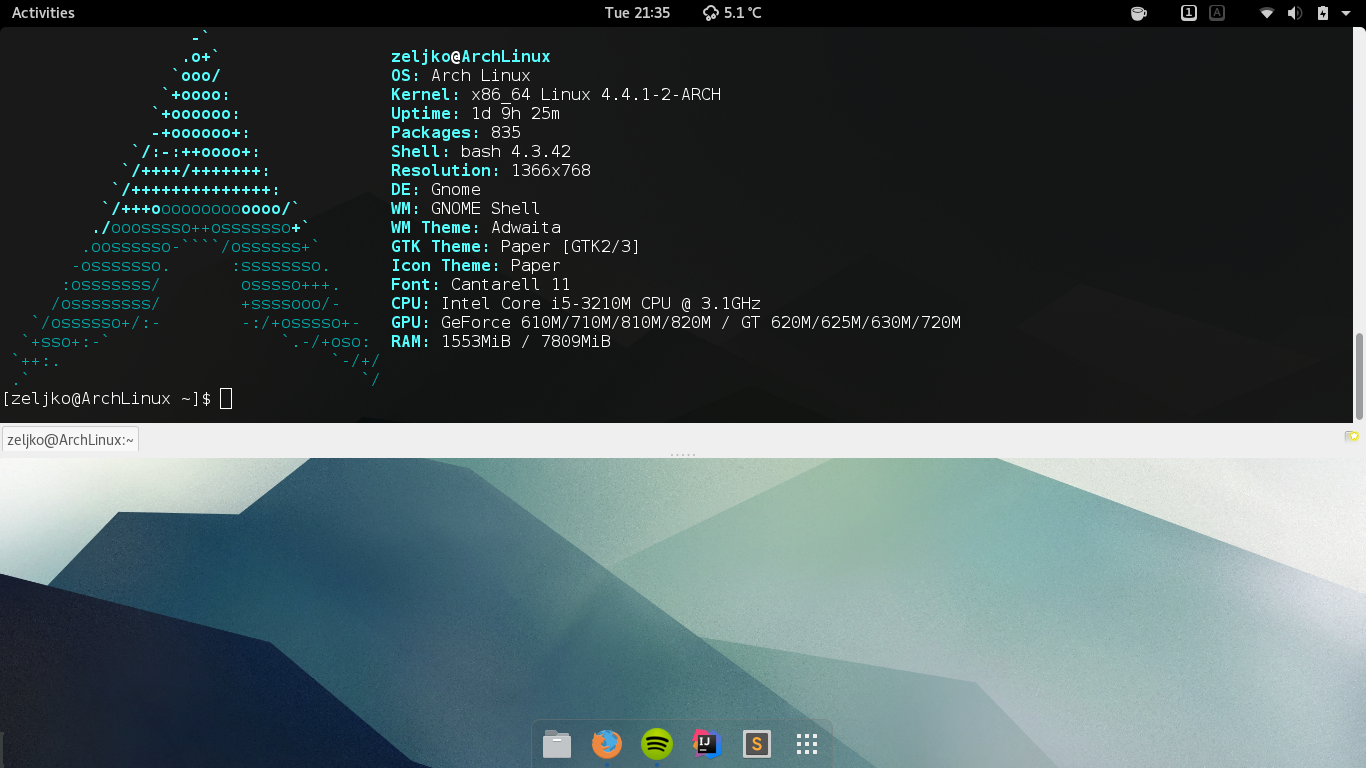Click the text 'DE: Gnome'
The height and width of the screenshot is (768, 1366).
click(x=436, y=190)
